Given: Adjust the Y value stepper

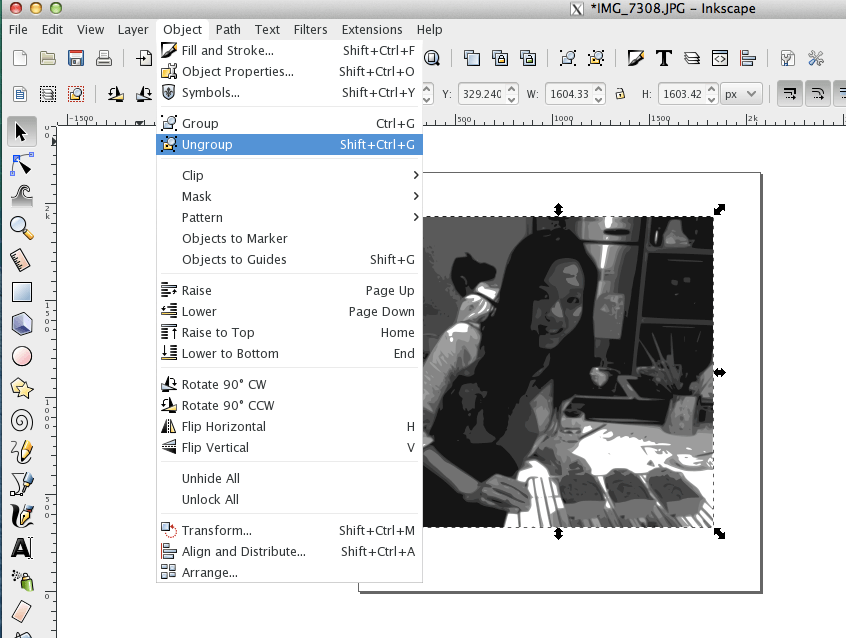Looking at the screenshot, I should (511, 94).
